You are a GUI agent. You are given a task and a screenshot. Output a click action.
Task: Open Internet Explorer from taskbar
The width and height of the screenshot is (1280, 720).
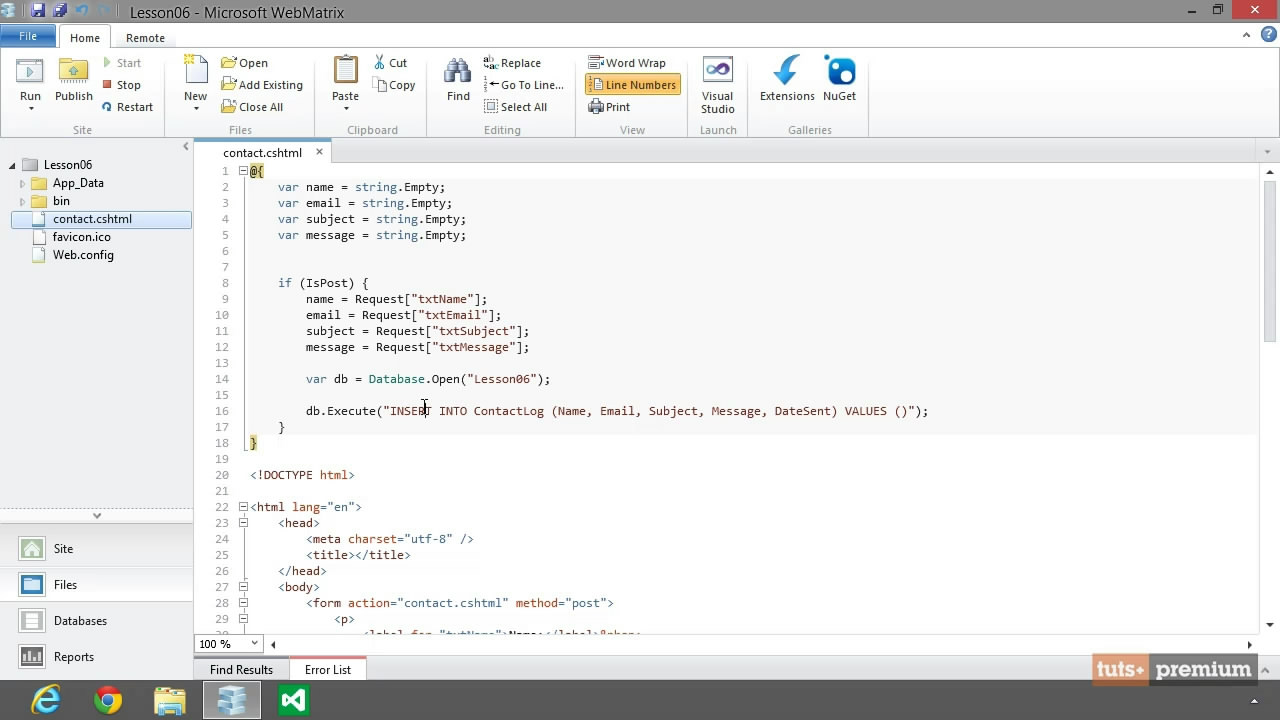46,700
